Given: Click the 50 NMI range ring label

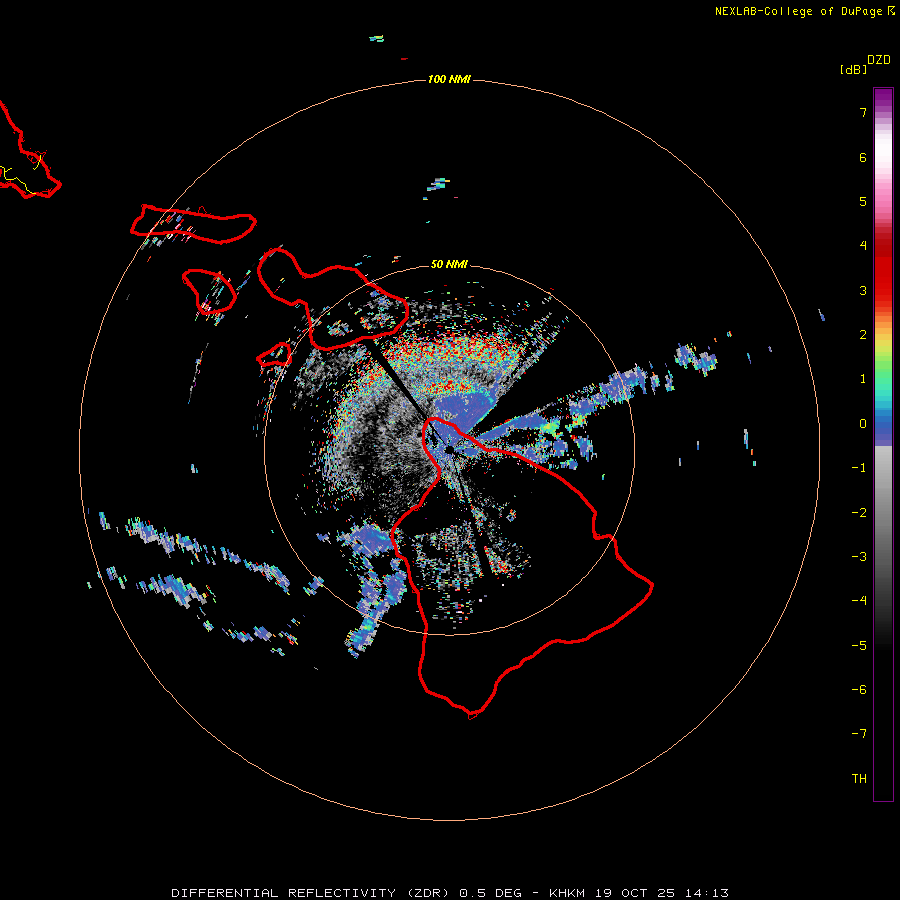Looking at the screenshot, I should 449,264.
